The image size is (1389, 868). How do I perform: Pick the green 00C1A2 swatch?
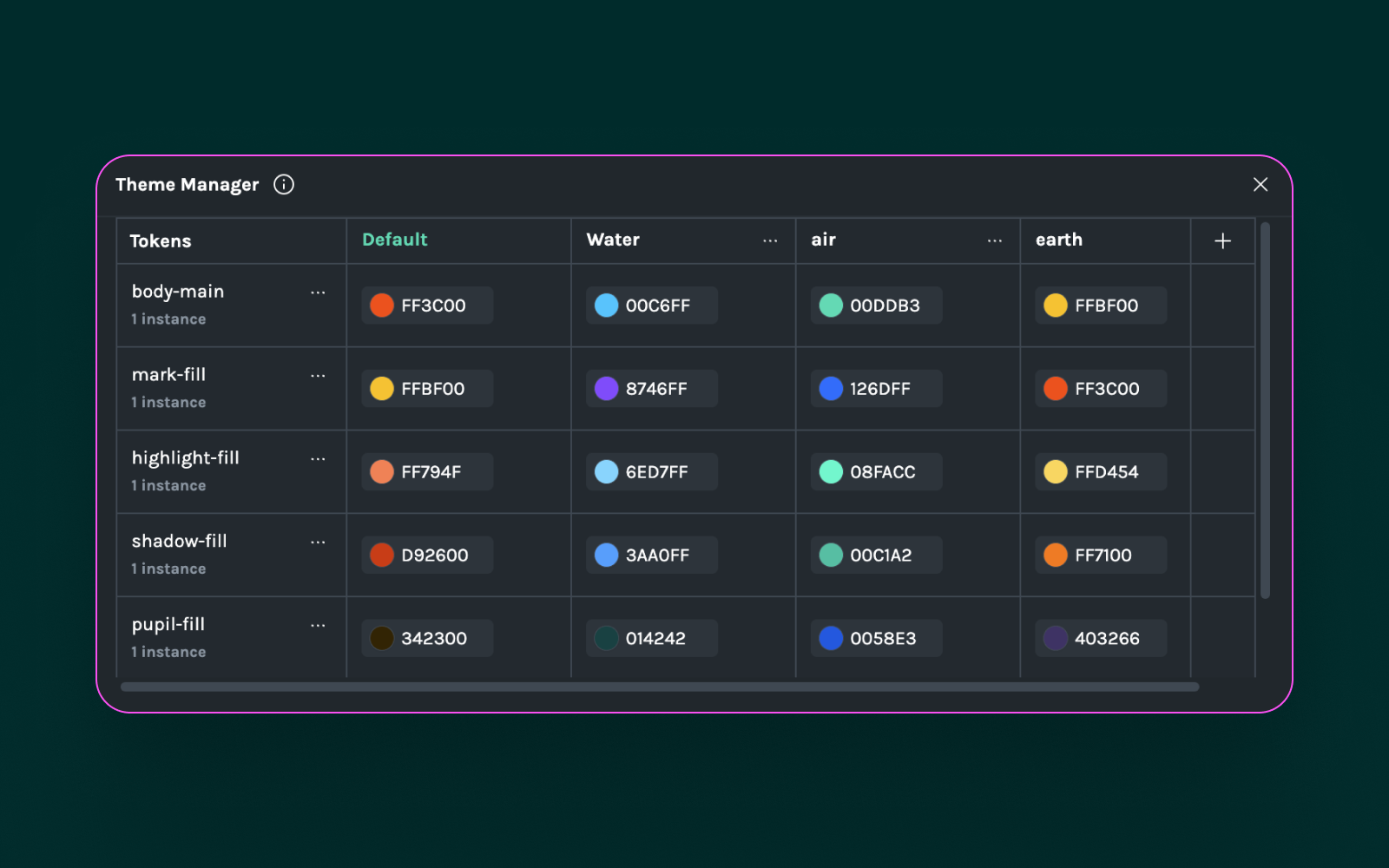tap(832, 556)
